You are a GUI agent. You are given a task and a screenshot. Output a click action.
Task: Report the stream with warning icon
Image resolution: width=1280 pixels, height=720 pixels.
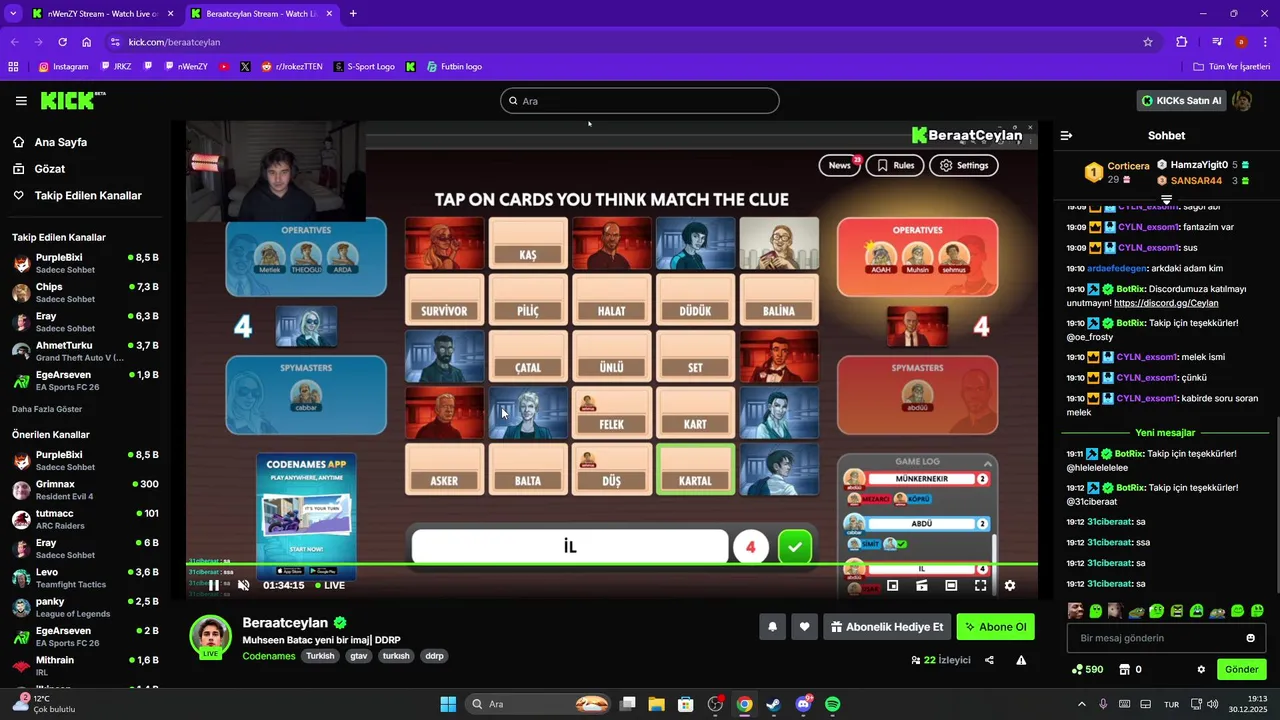pos(1021,660)
